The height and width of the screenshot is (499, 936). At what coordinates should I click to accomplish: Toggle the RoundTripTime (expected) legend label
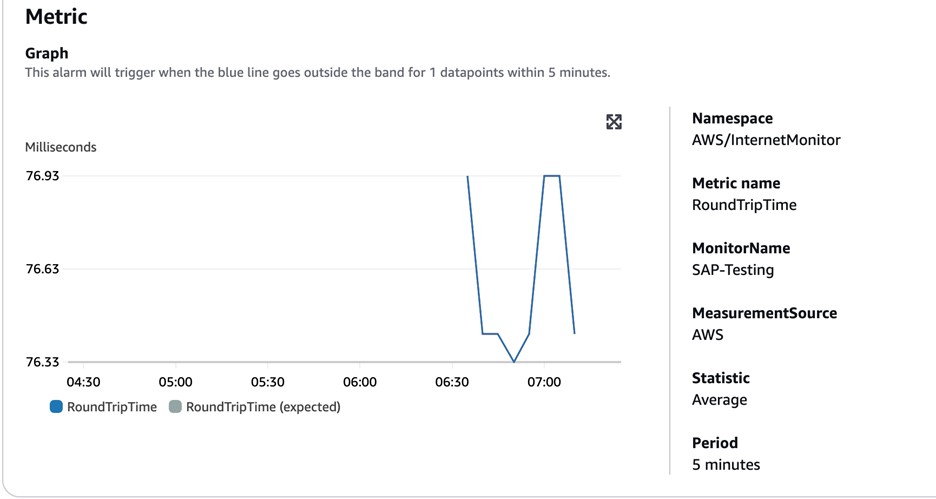[263, 407]
